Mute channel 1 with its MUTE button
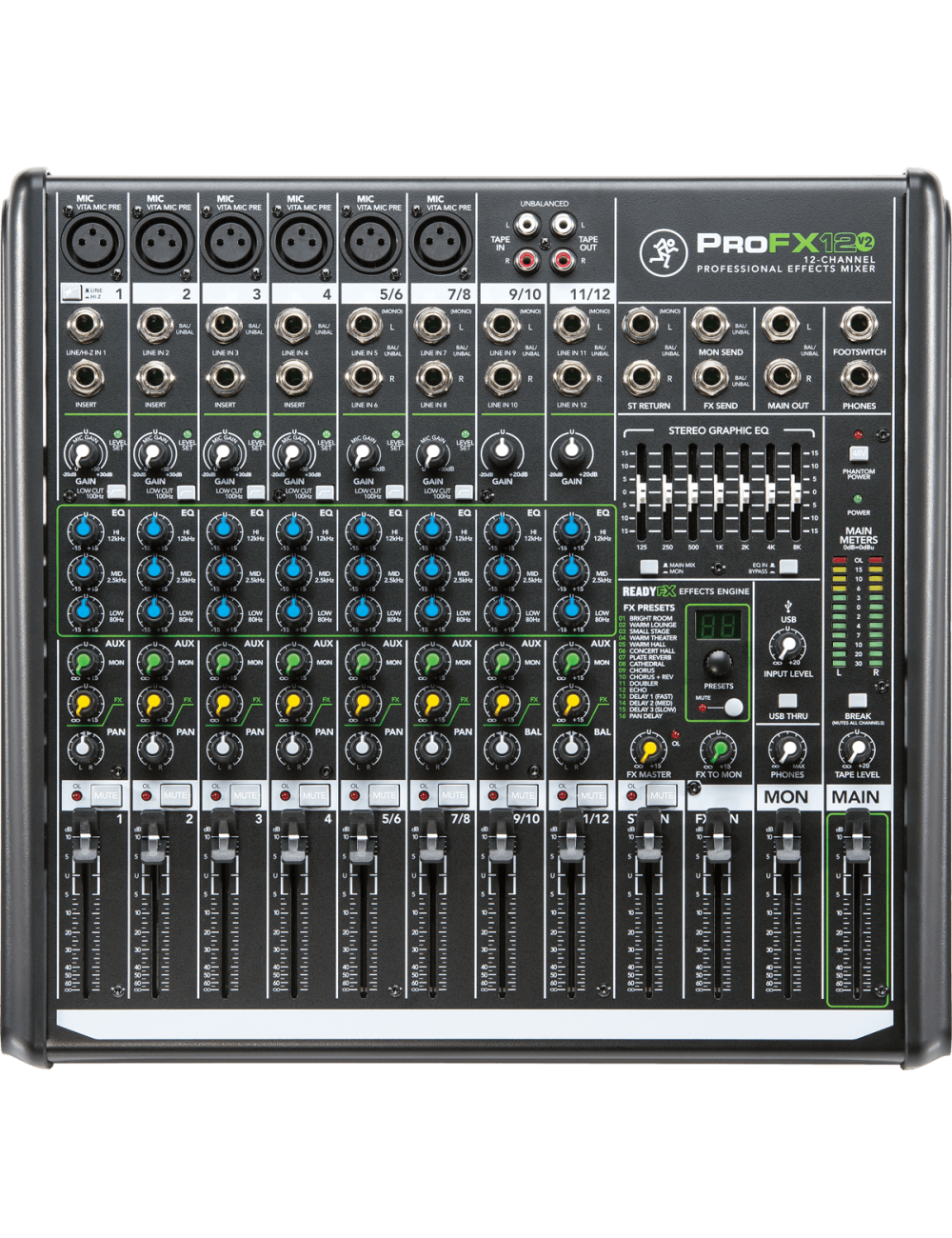952x1238 pixels. point(105,795)
